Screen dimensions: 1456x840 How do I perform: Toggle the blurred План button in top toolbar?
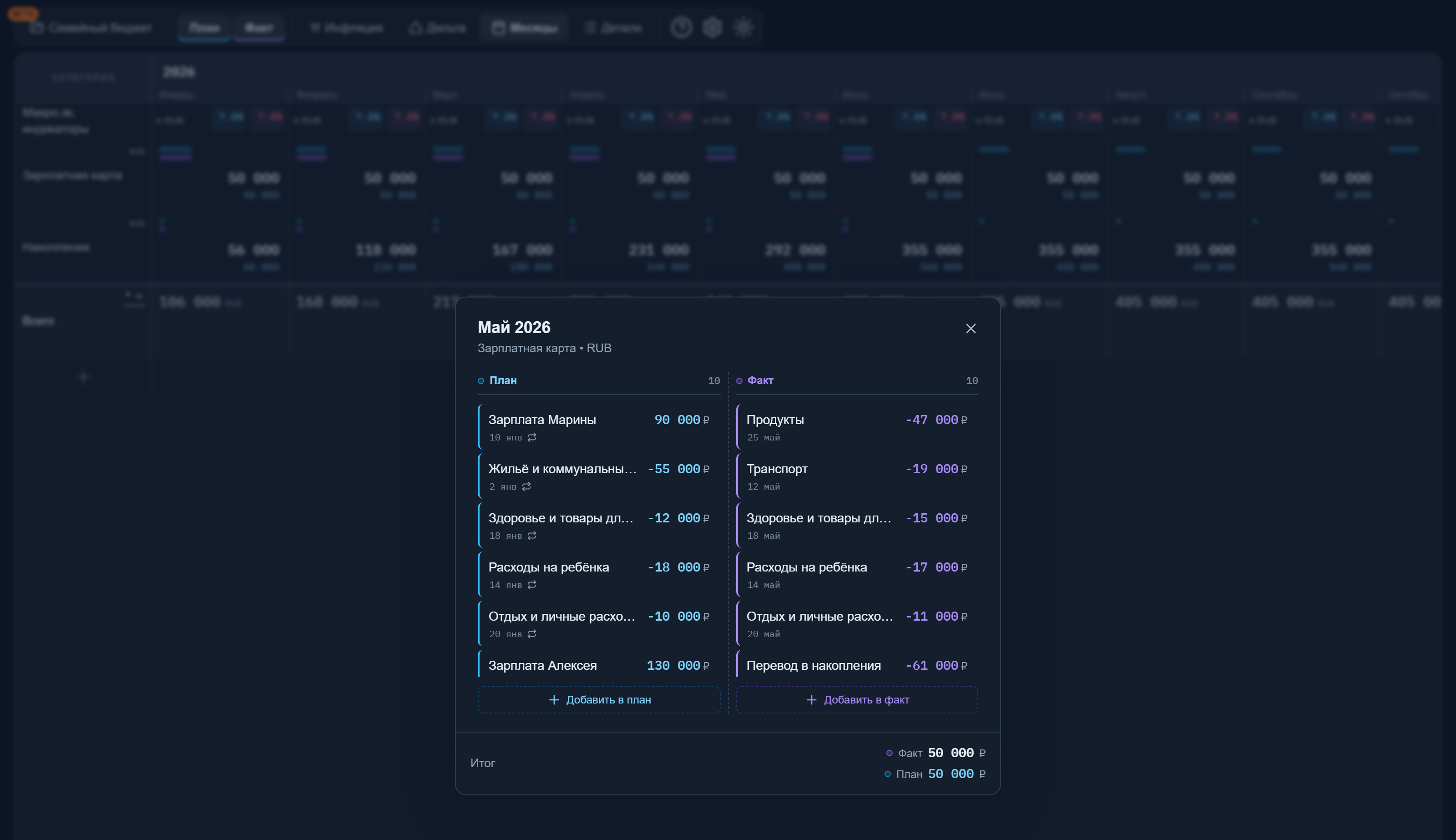204,28
